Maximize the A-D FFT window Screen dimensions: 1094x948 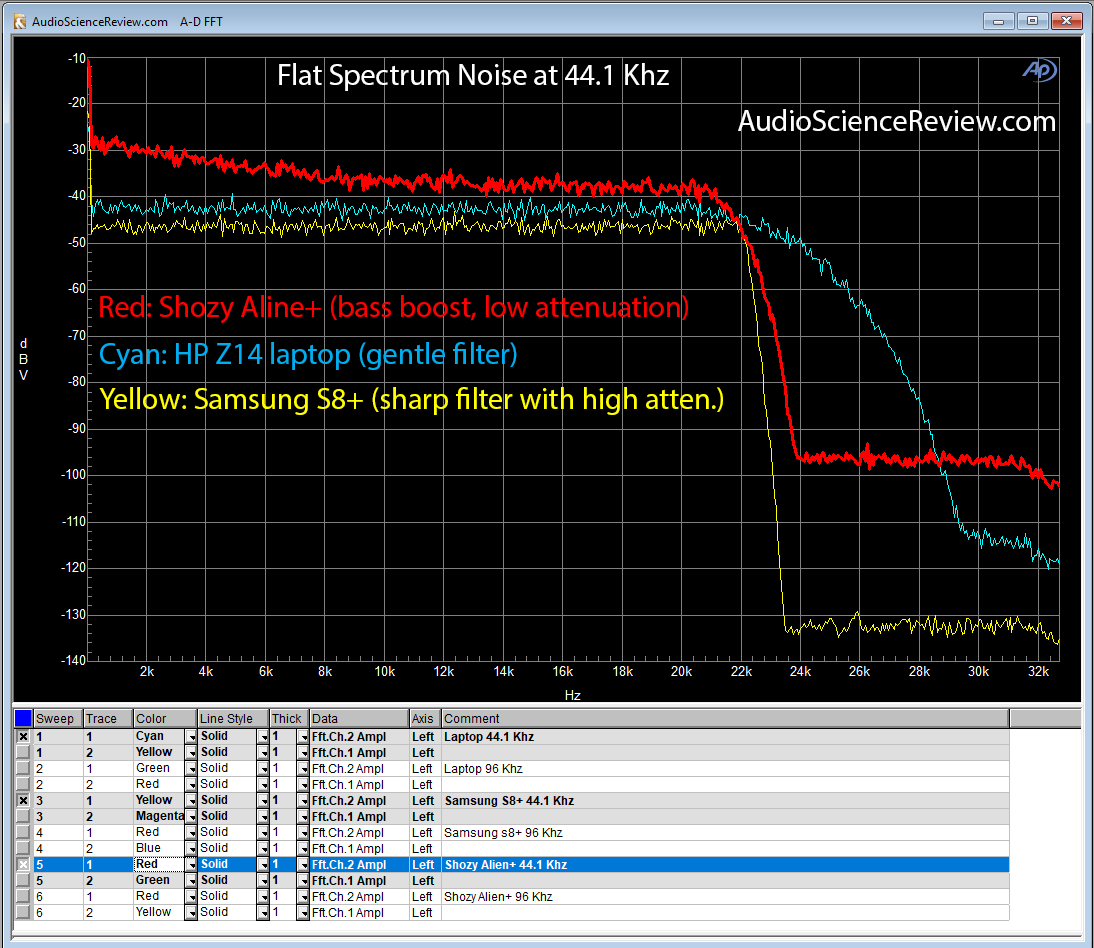(x=1032, y=21)
